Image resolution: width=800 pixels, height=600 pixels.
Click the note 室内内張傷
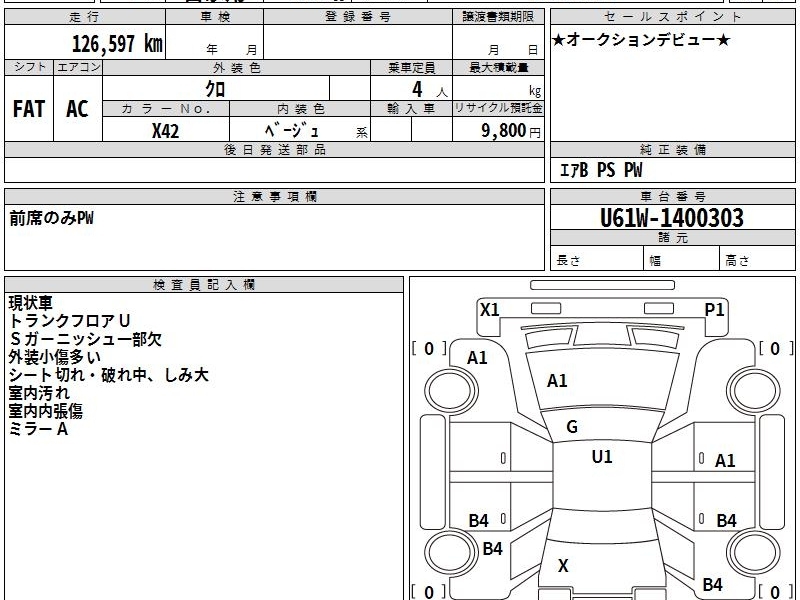point(45,411)
